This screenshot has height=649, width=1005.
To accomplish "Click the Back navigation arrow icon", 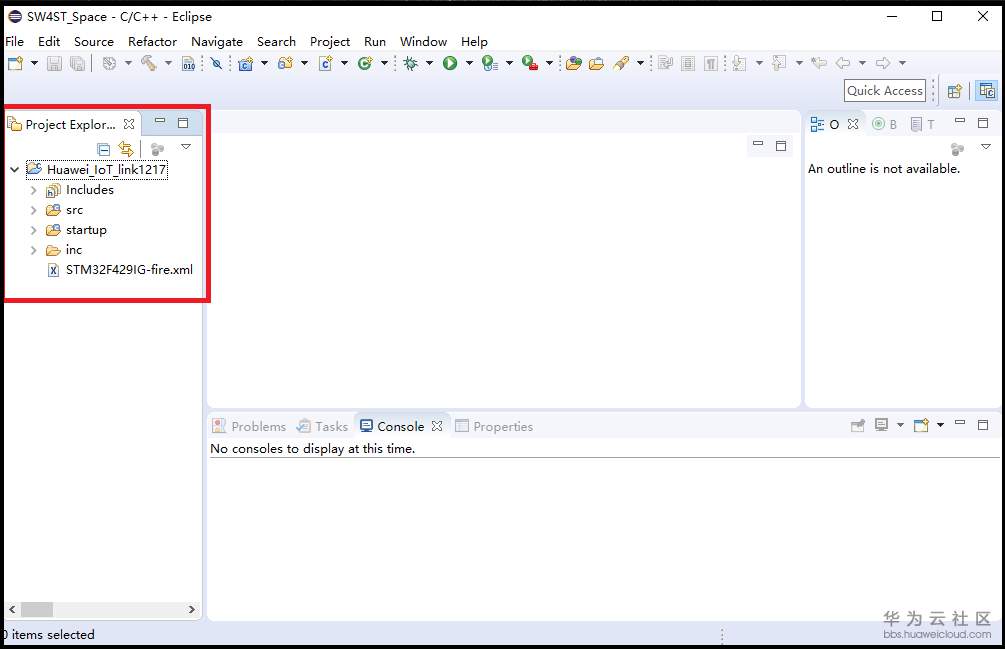I will [x=843, y=63].
